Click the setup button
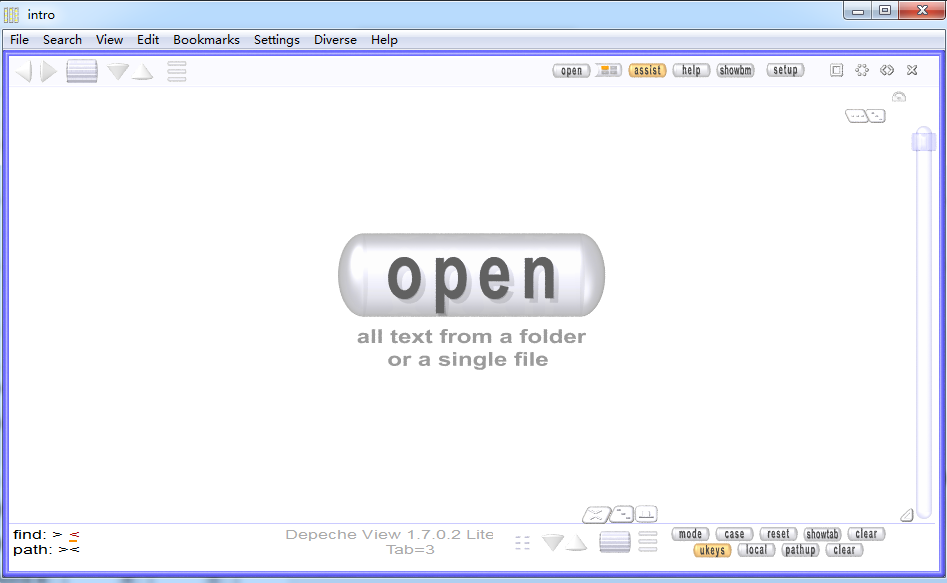 tap(785, 70)
